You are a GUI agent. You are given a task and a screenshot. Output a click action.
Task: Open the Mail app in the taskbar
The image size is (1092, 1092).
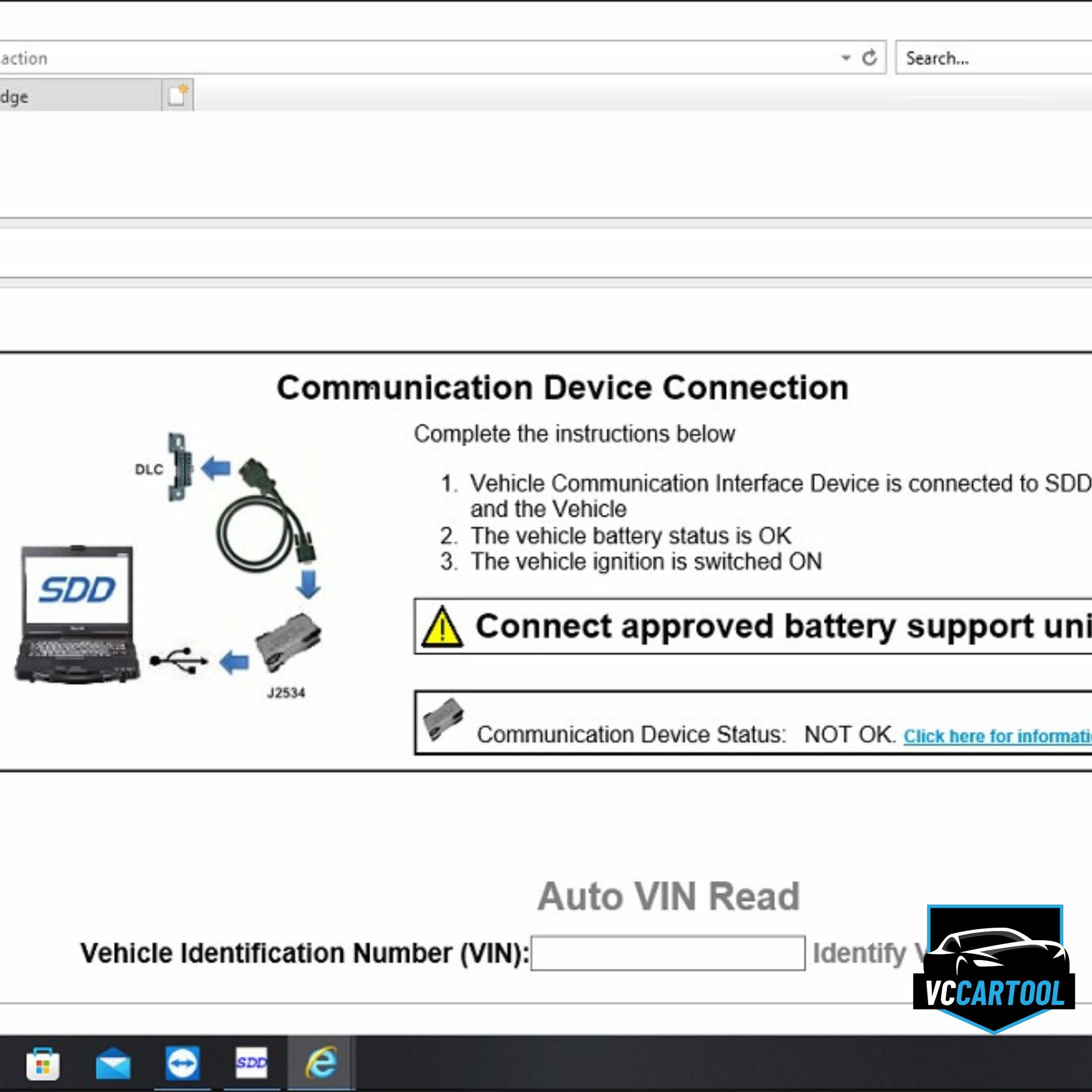point(113,1064)
